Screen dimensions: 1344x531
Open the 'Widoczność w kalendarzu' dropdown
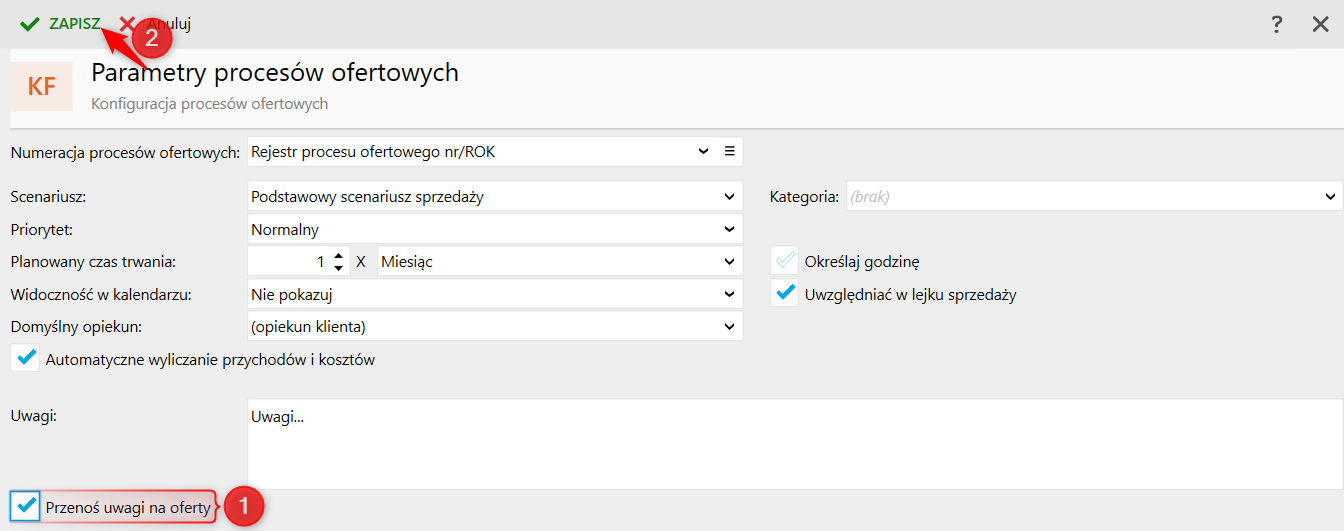(x=730, y=294)
